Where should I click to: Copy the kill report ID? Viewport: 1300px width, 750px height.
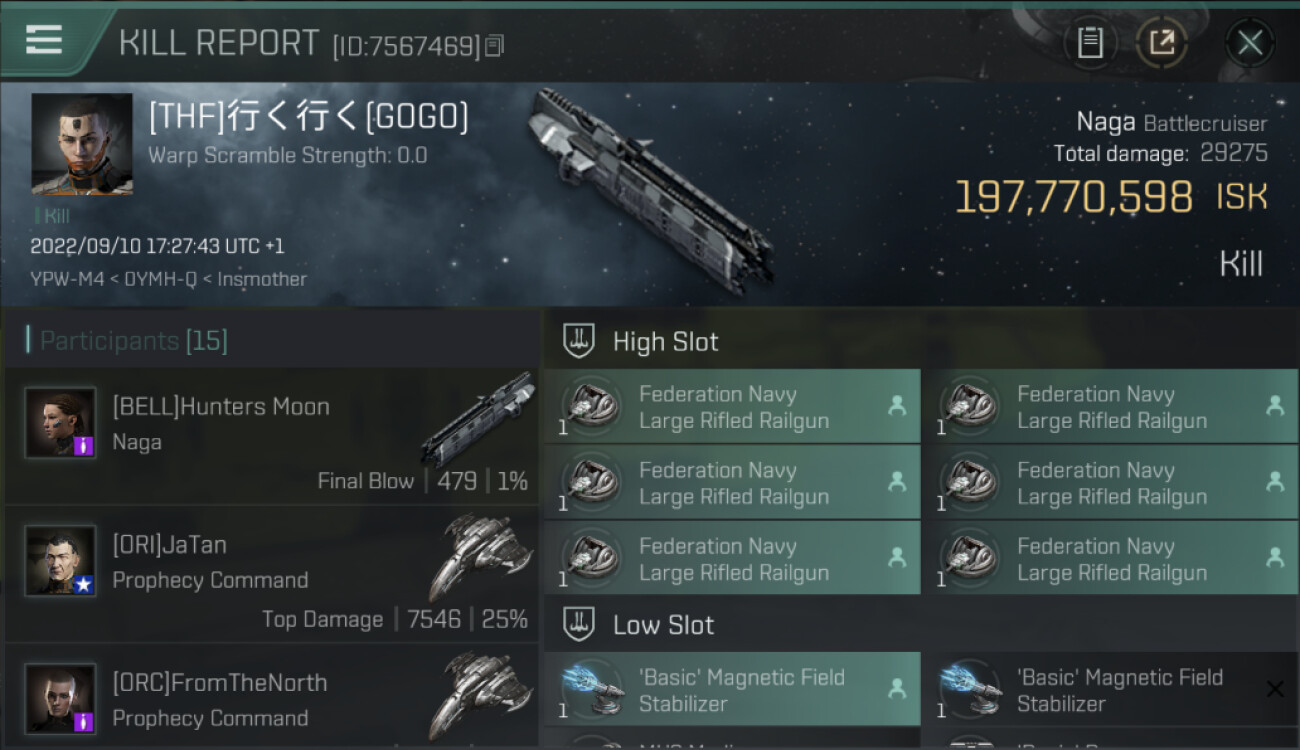495,46
